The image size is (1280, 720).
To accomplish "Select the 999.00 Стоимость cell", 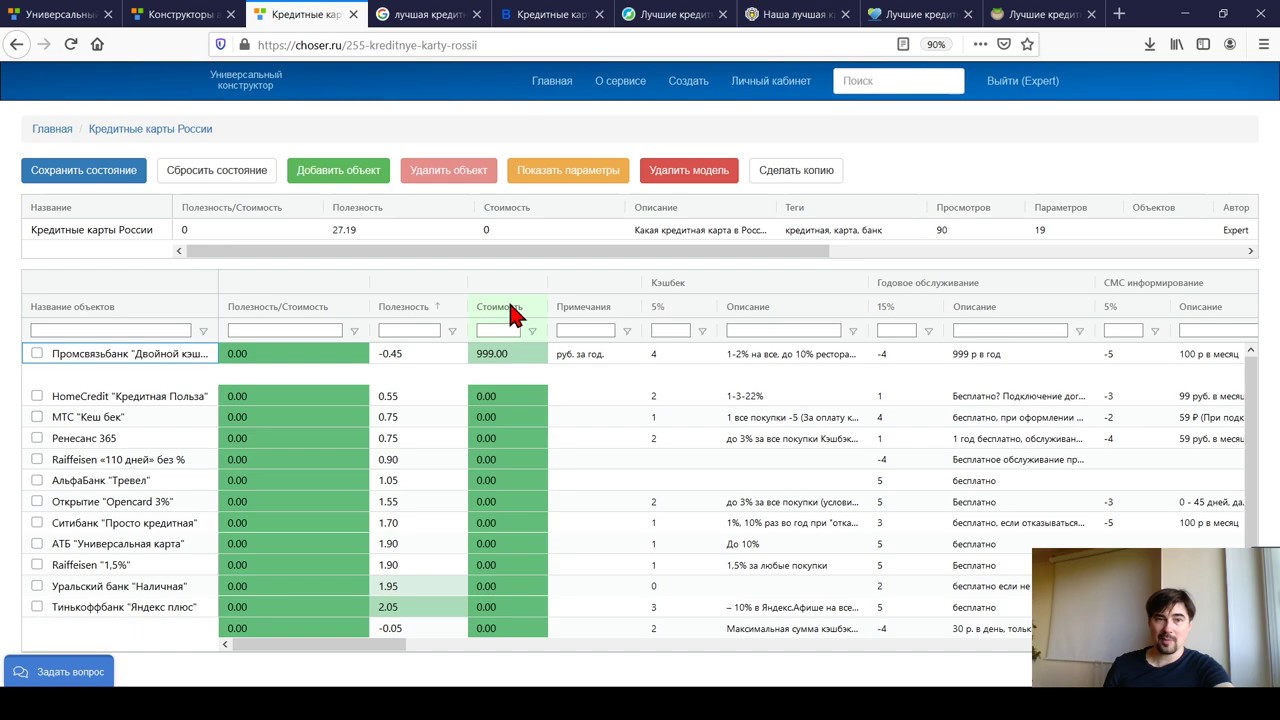I will 508,353.
